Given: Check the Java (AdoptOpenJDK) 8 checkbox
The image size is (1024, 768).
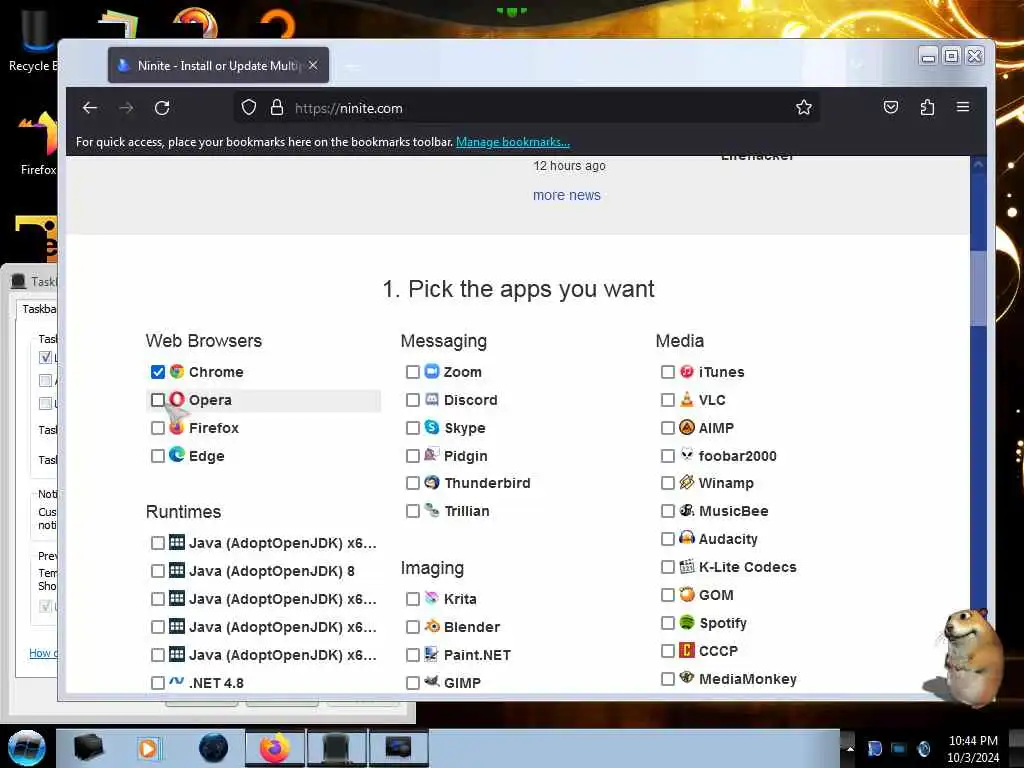Looking at the screenshot, I should click(157, 571).
